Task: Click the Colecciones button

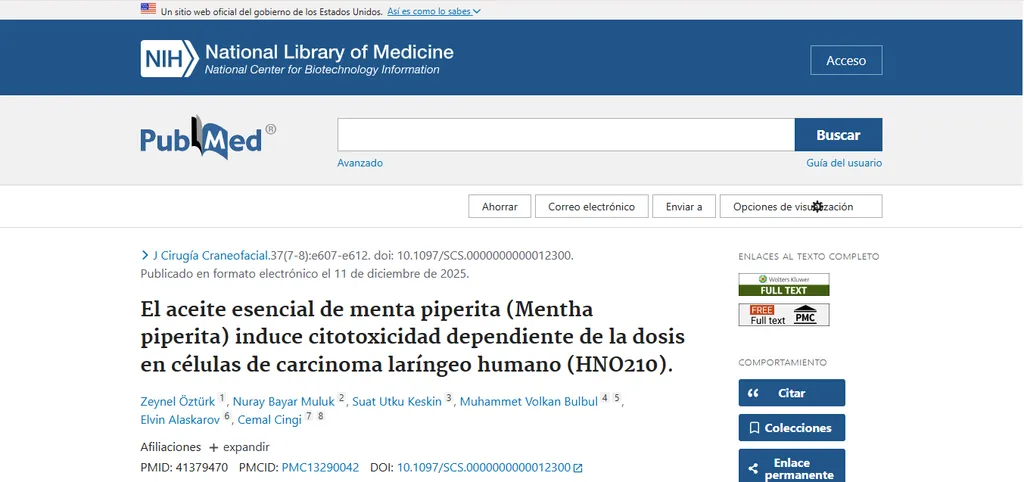Action: pyautogui.click(x=792, y=428)
